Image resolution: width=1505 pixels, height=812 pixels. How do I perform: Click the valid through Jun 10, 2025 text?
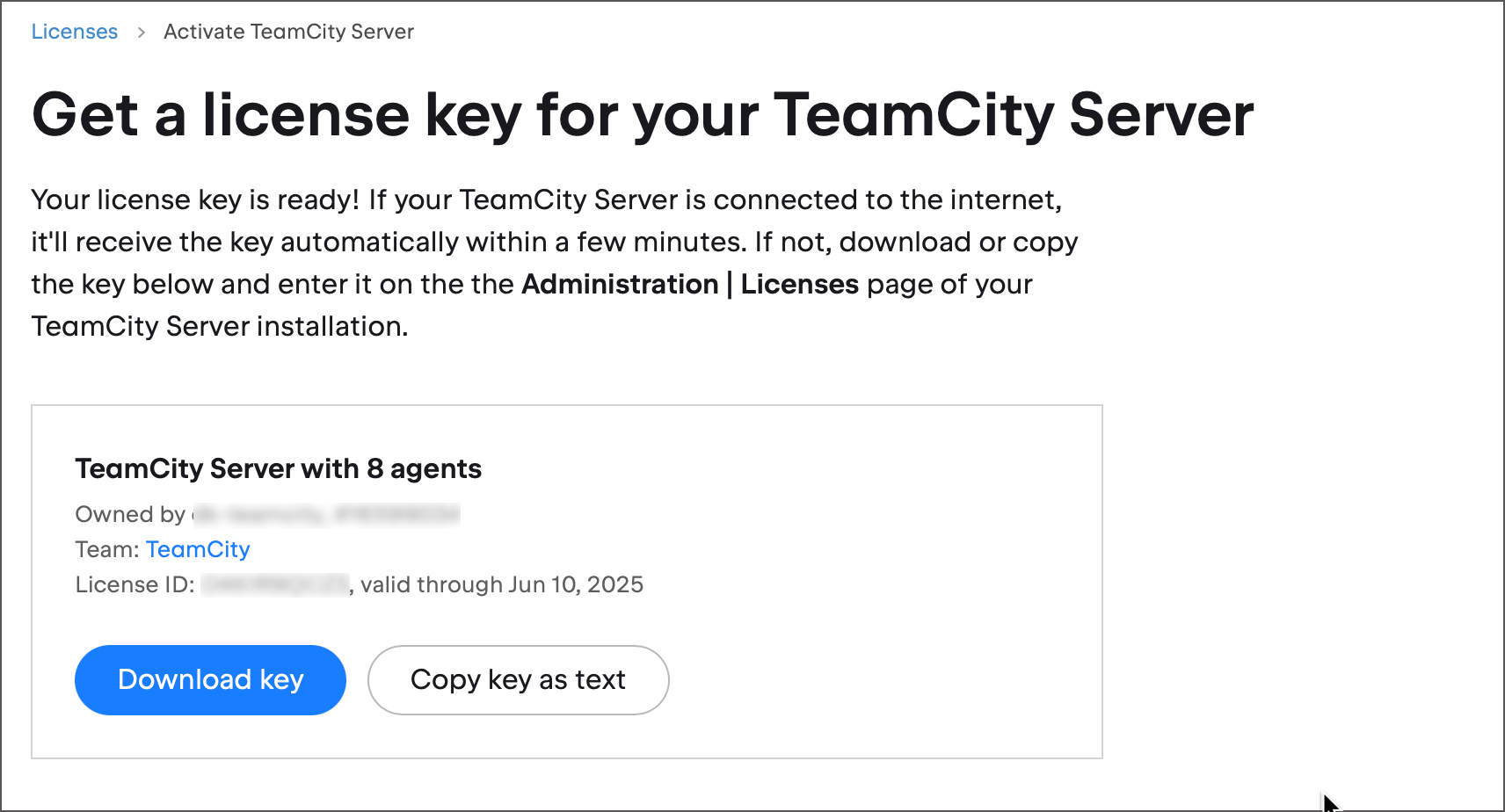[497, 584]
